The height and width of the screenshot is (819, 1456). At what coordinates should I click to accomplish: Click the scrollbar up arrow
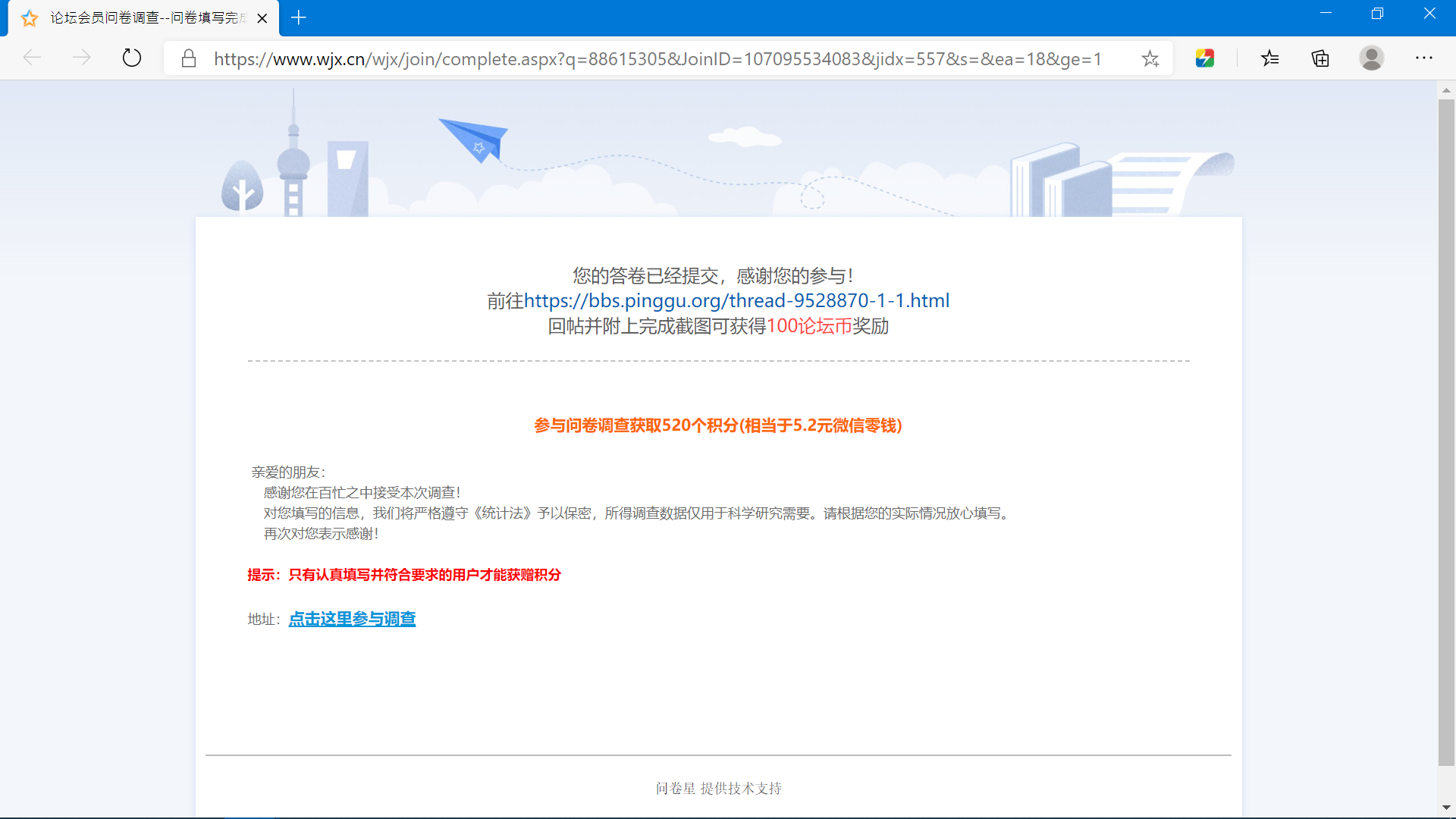click(x=1446, y=90)
